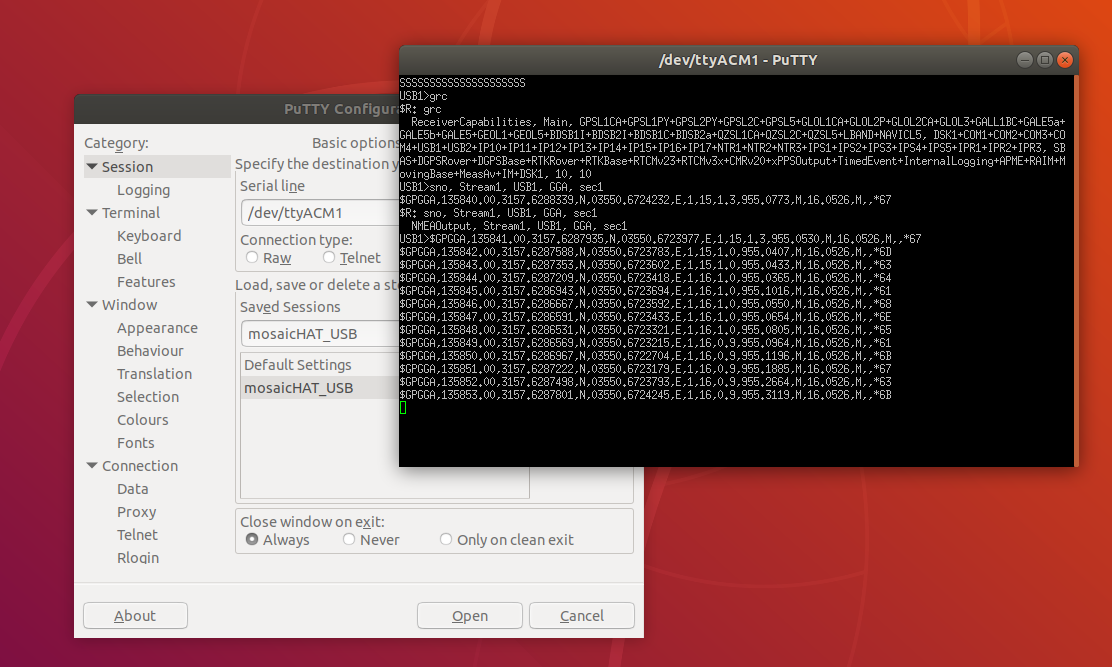Click the "$R: grc" reply line
The image size is (1112, 667).
(x=421, y=109)
